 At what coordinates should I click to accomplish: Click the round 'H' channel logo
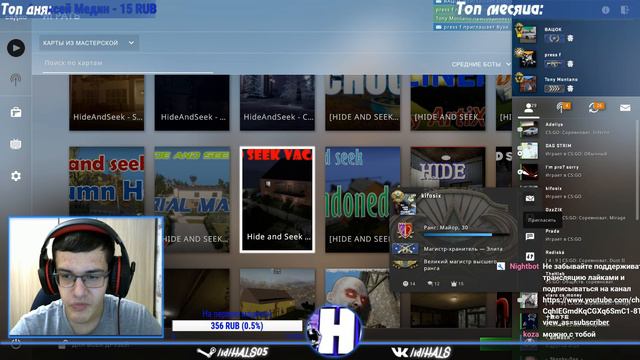334,331
